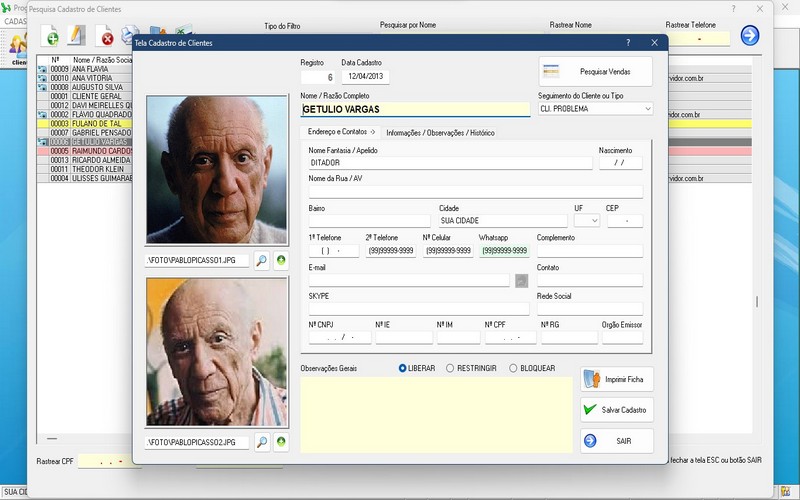Click the blue arrow icon beside Rastrear Telefone
Screen dimensions: 800x500
pyautogui.click(x=749, y=36)
